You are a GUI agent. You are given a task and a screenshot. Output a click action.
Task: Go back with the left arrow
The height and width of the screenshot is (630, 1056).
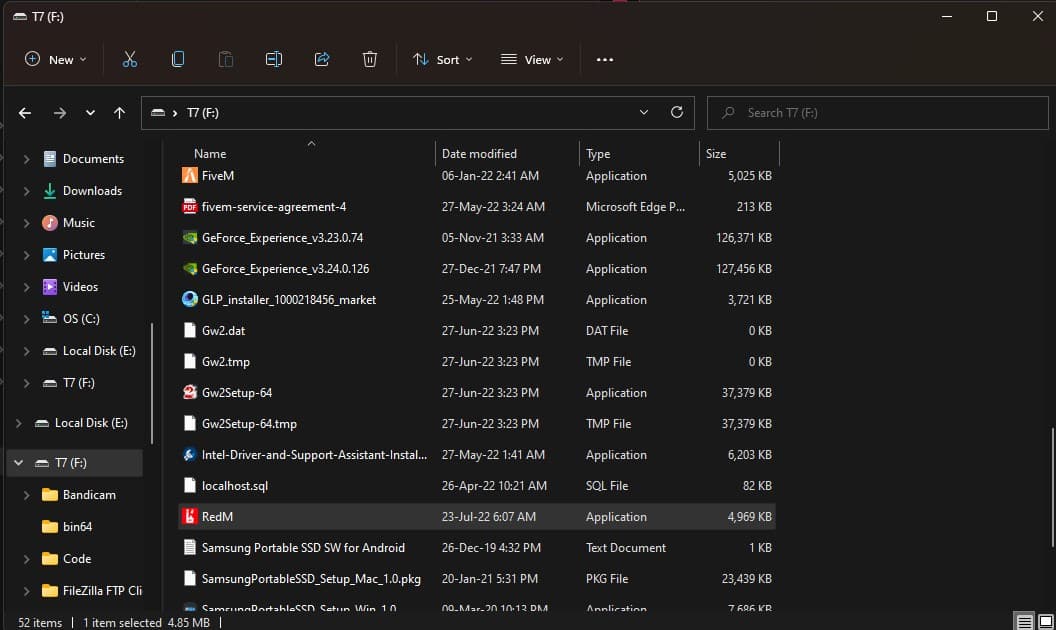[x=25, y=113]
